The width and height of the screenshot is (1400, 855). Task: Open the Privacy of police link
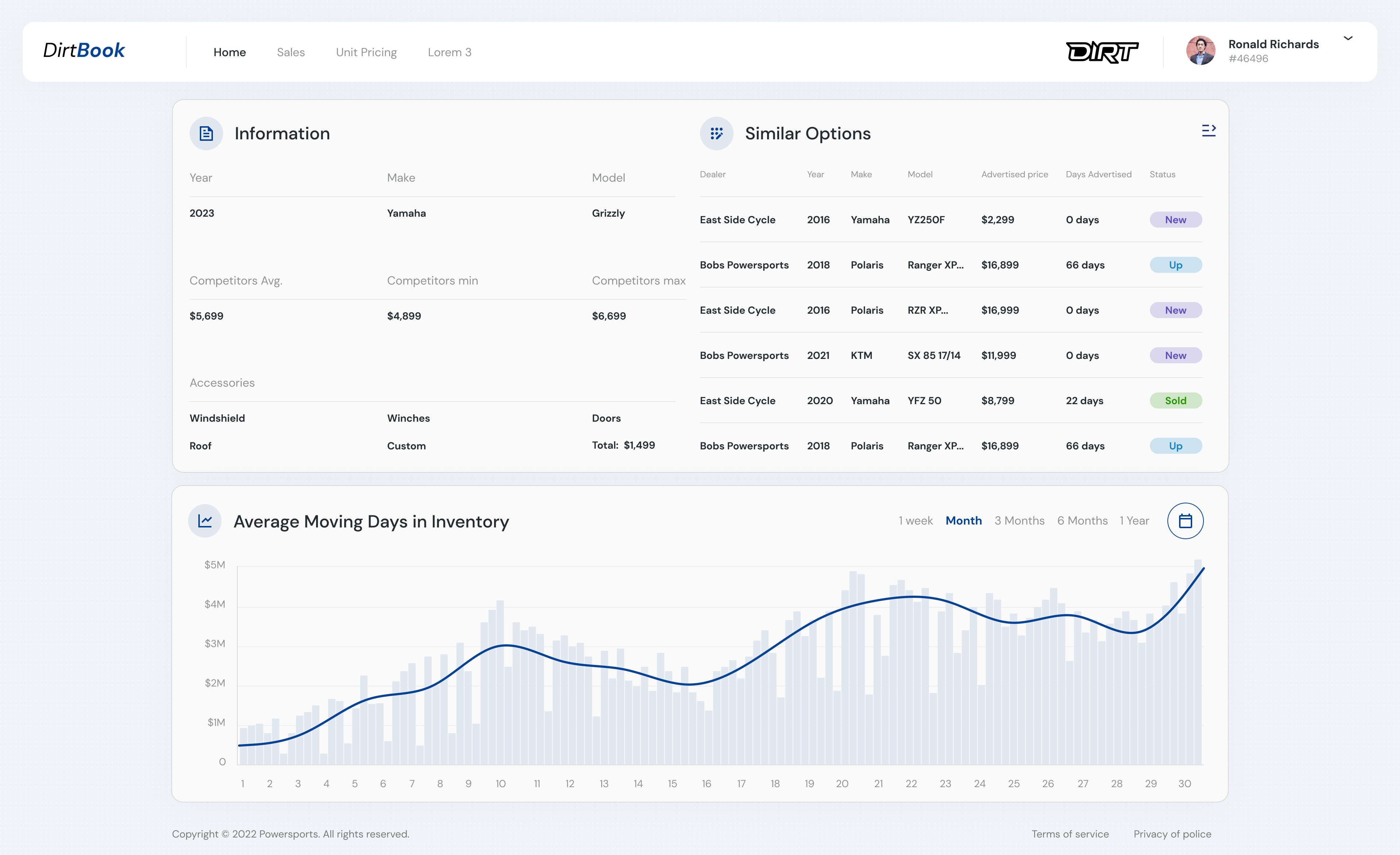click(x=1172, y=834)
